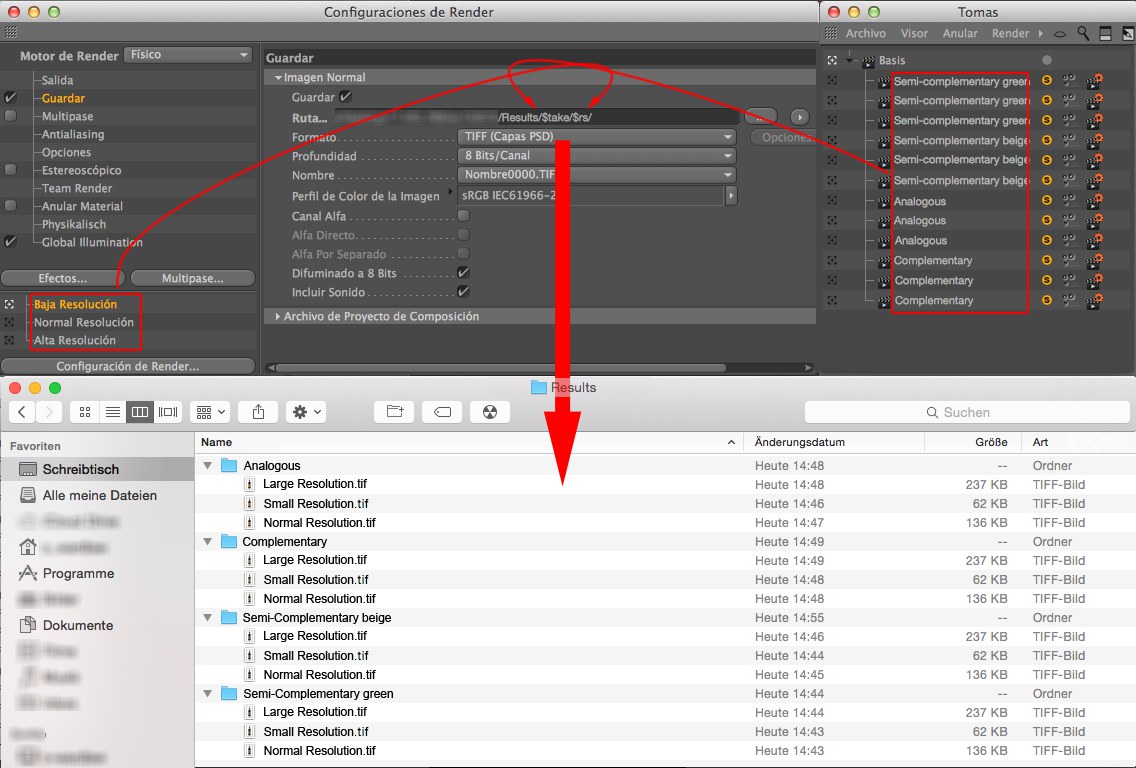Click the orange S icon on first Analogous take
This screenshot has width=1136, height=768.
(x=1047, y=201)
